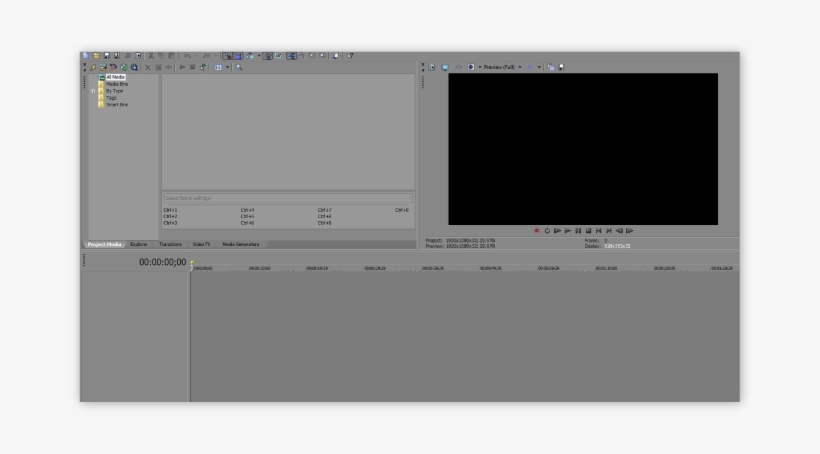Open a project using the folder icon
The image size is (820, 454).
tap(96, 55)
